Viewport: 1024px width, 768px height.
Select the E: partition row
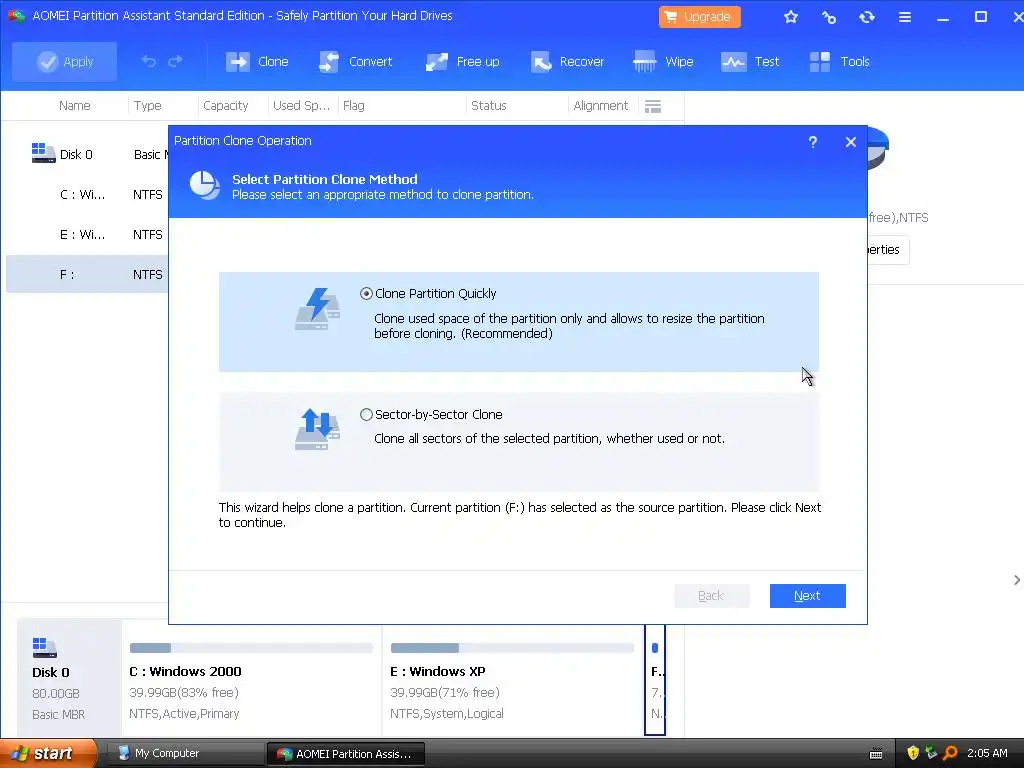click(87, 234)
